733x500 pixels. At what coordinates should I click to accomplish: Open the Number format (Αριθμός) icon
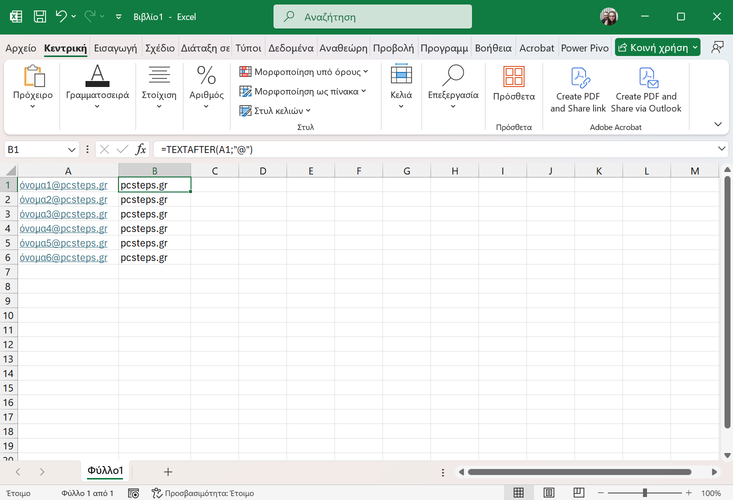[206, 77]
